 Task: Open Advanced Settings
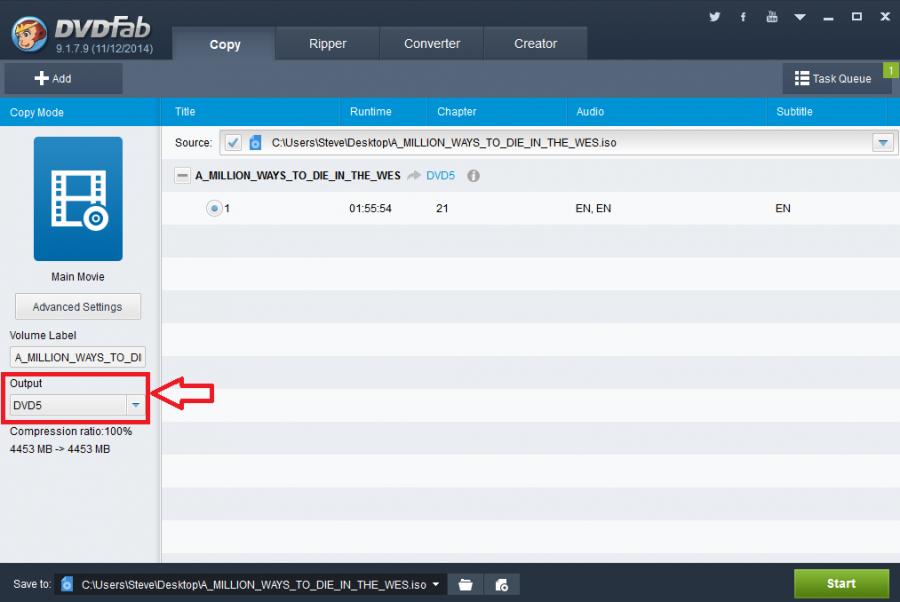pos(77,307)
